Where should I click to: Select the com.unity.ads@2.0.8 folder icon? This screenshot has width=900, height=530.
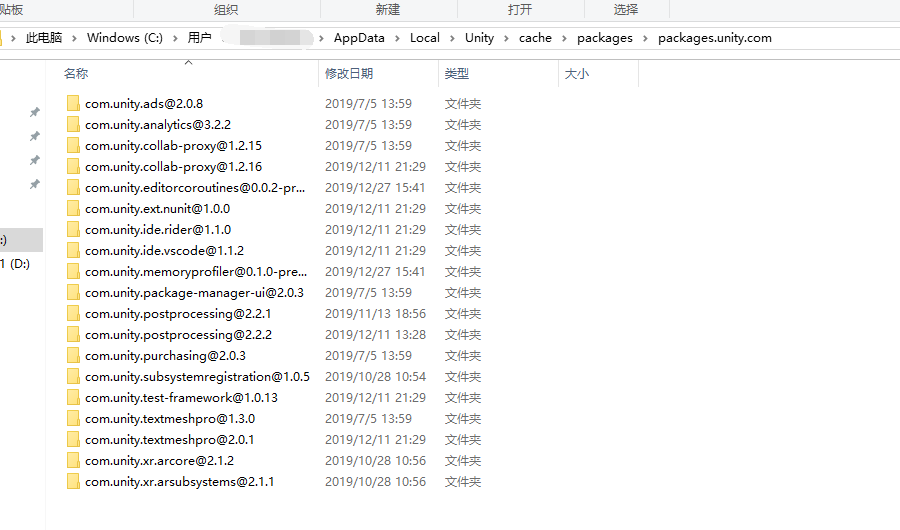tap(73, 103)
